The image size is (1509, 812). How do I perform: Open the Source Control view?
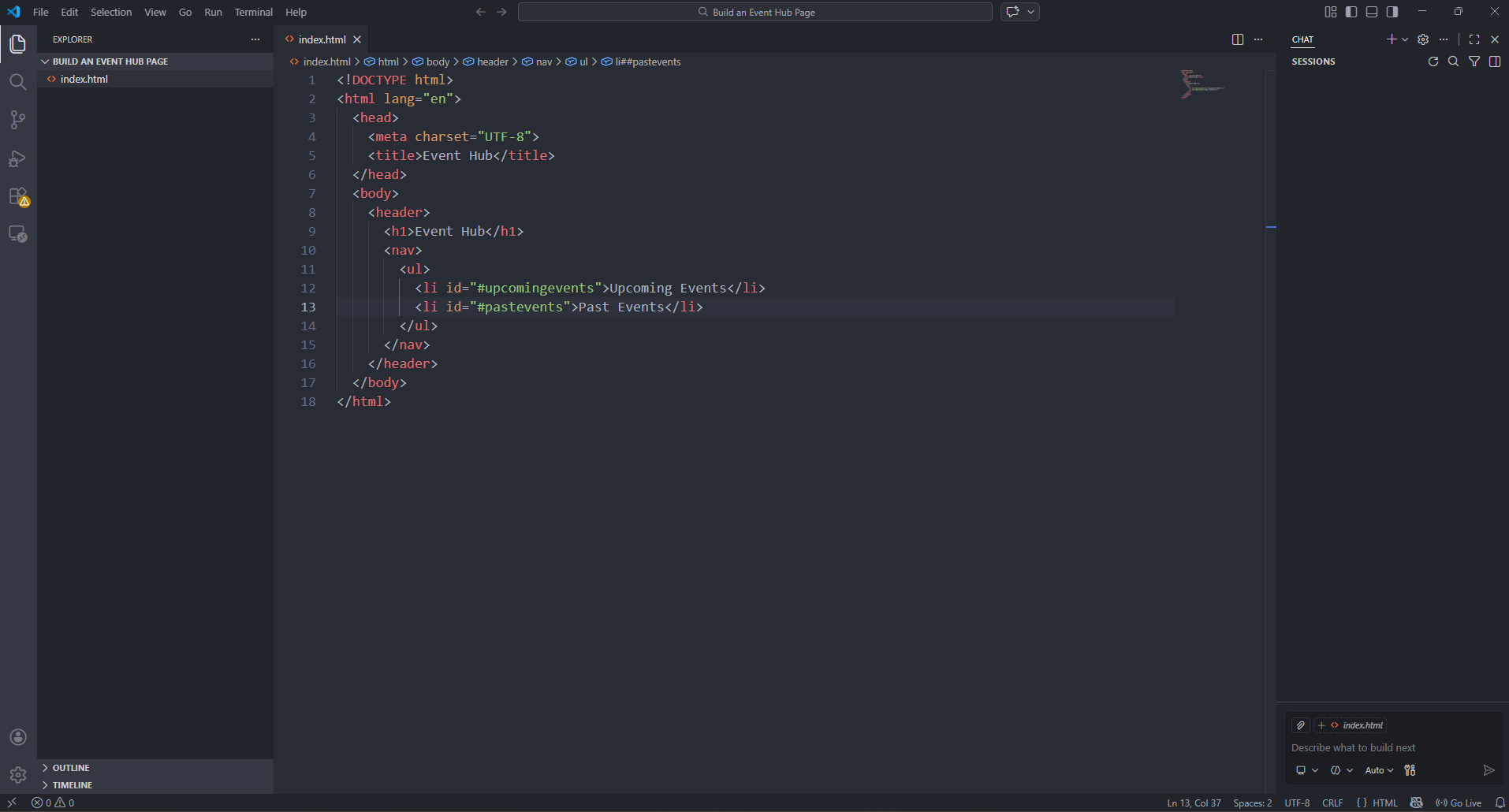point(17,120)
